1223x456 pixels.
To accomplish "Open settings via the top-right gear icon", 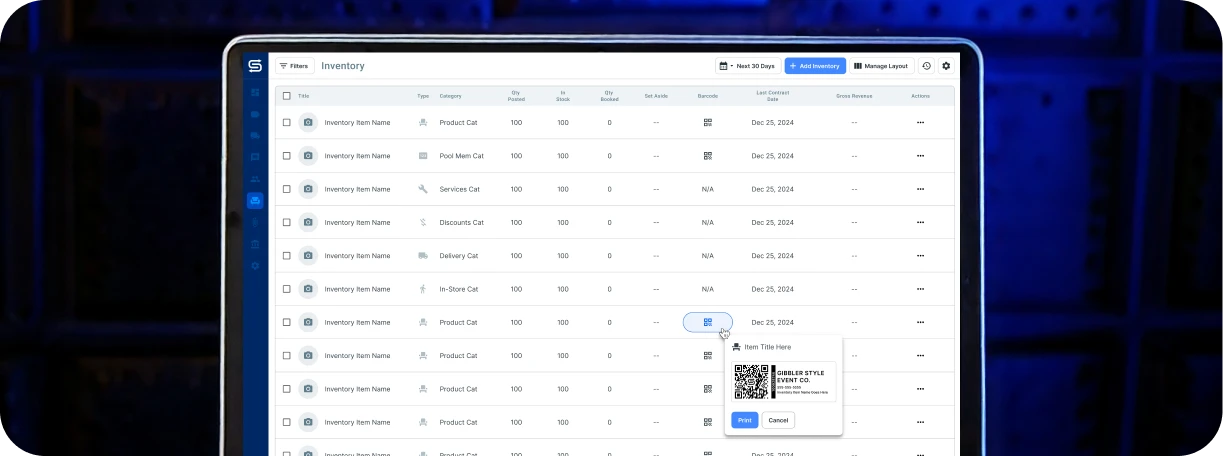I will (x=946, y=66).
